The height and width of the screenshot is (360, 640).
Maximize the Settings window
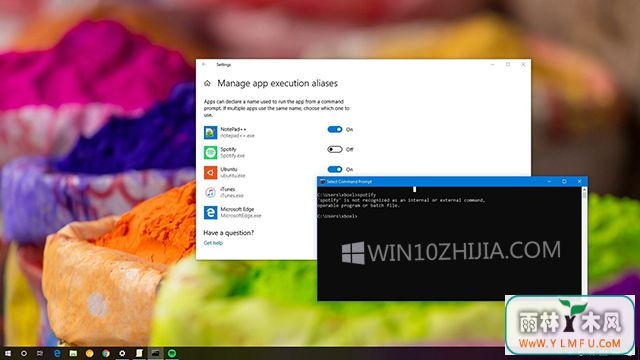click(508, 64)
